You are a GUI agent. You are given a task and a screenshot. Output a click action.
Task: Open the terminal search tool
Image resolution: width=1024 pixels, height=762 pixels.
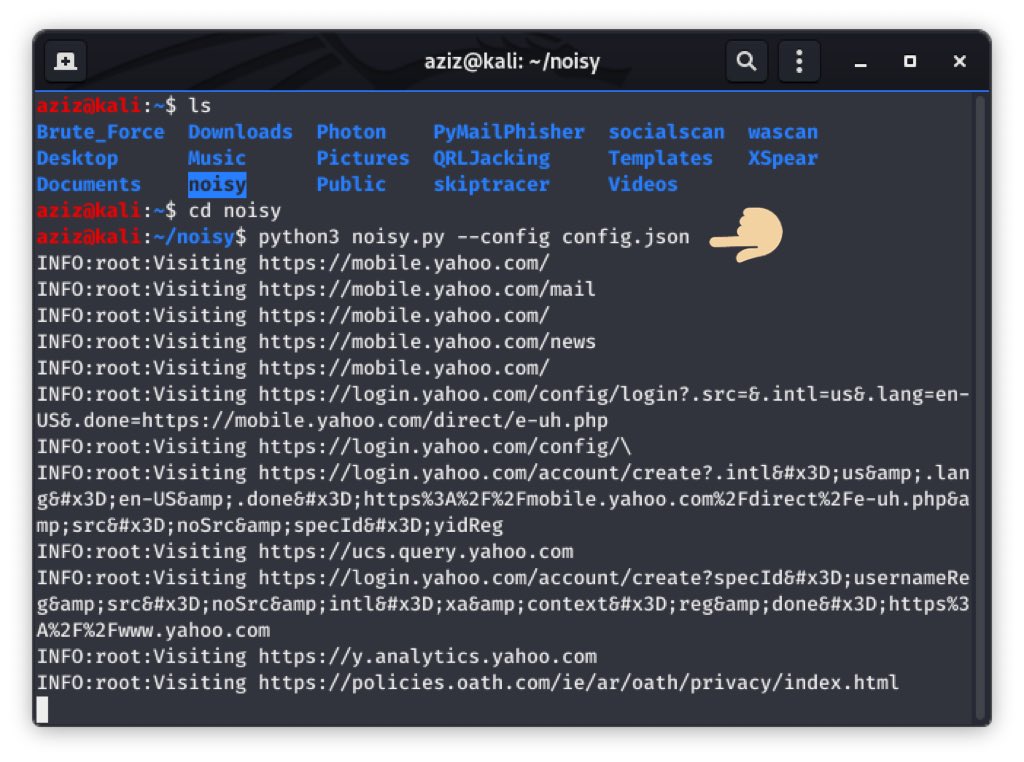746,61
